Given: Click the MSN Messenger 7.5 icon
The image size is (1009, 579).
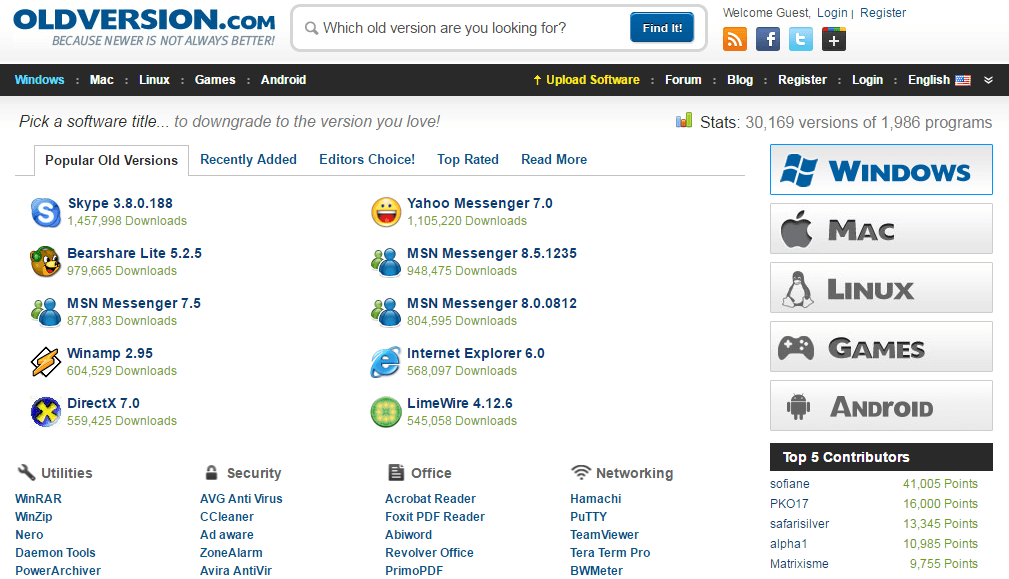Looking at the screenshot, I should (x=46, y=312).
